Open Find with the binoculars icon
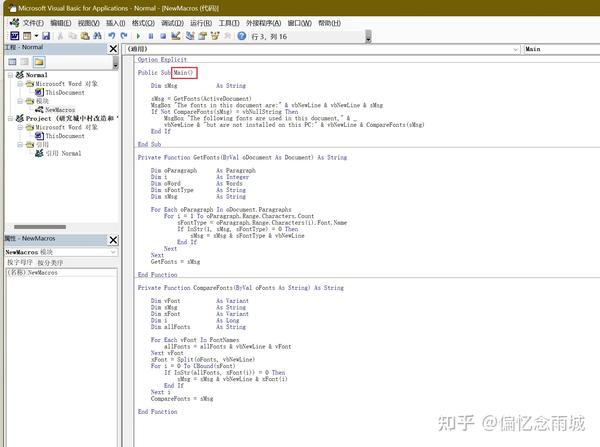Screen dimensions: 600x447 coord(98,36)
